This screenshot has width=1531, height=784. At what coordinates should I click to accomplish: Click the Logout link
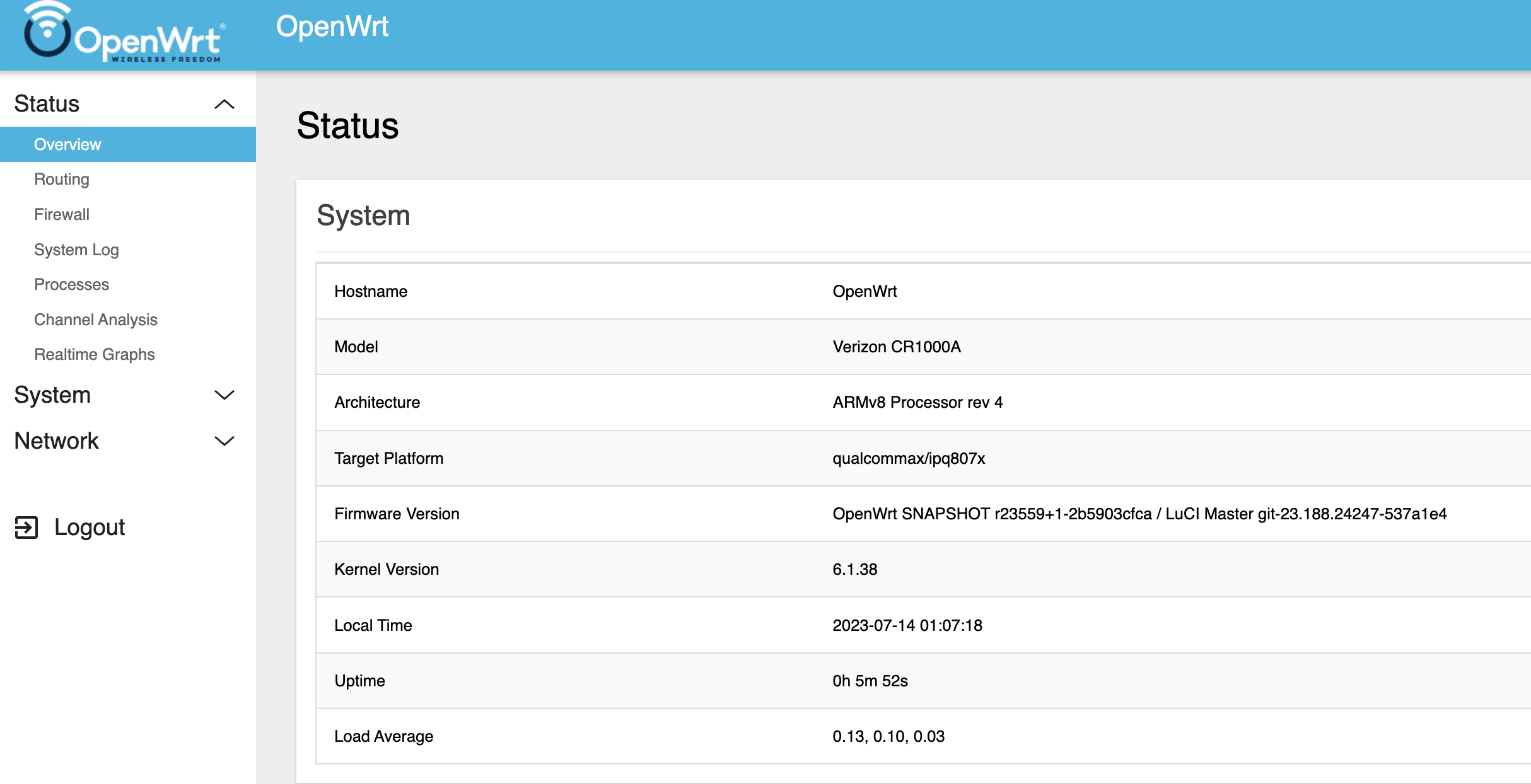click(x=90, y=527)
